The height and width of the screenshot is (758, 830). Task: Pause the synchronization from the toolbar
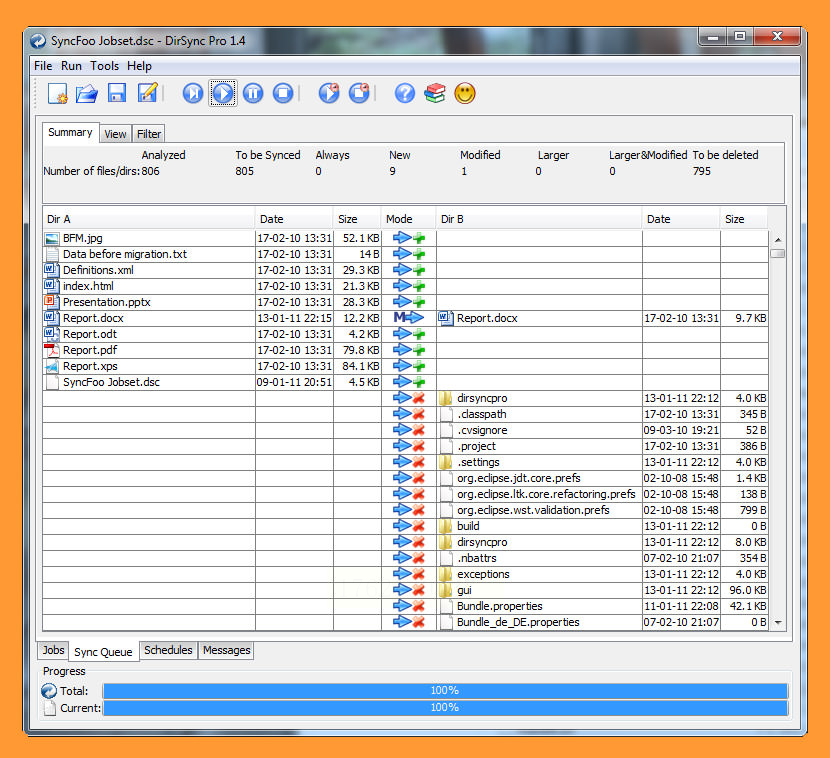tap(253, 94)
